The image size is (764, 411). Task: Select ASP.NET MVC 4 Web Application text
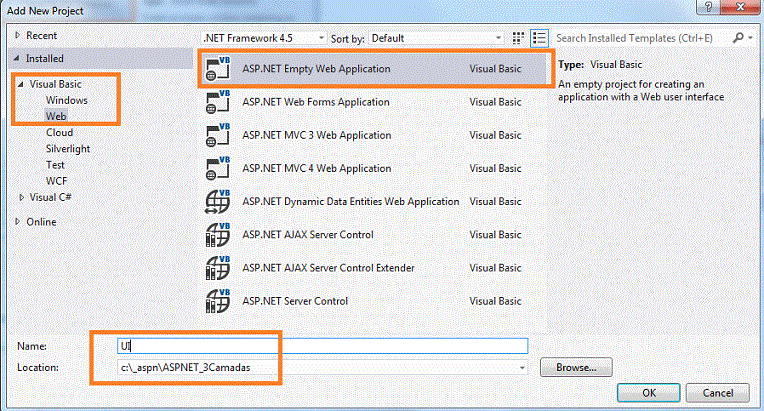pos(317,168)
